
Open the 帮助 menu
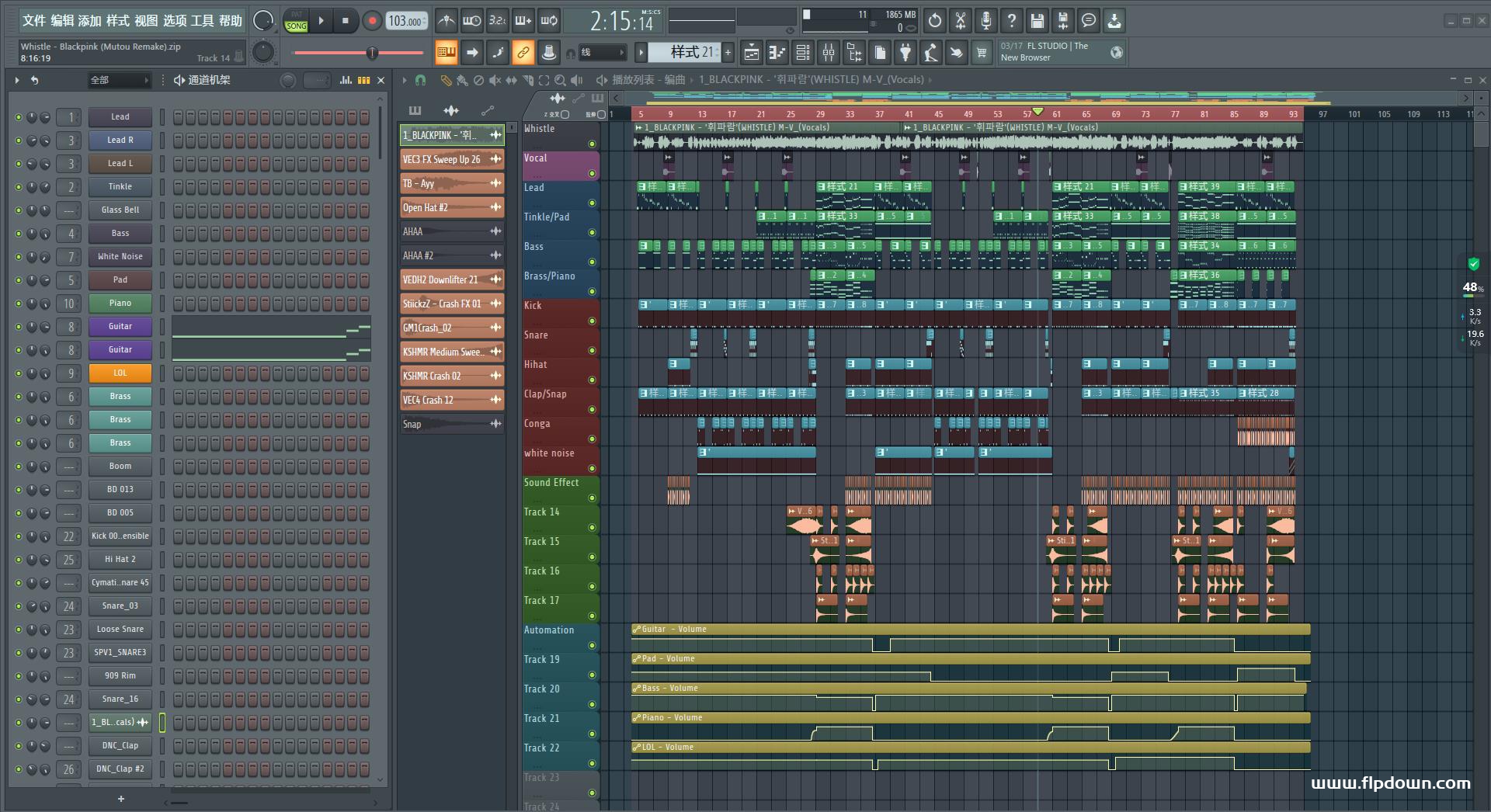tap(230, 21)
